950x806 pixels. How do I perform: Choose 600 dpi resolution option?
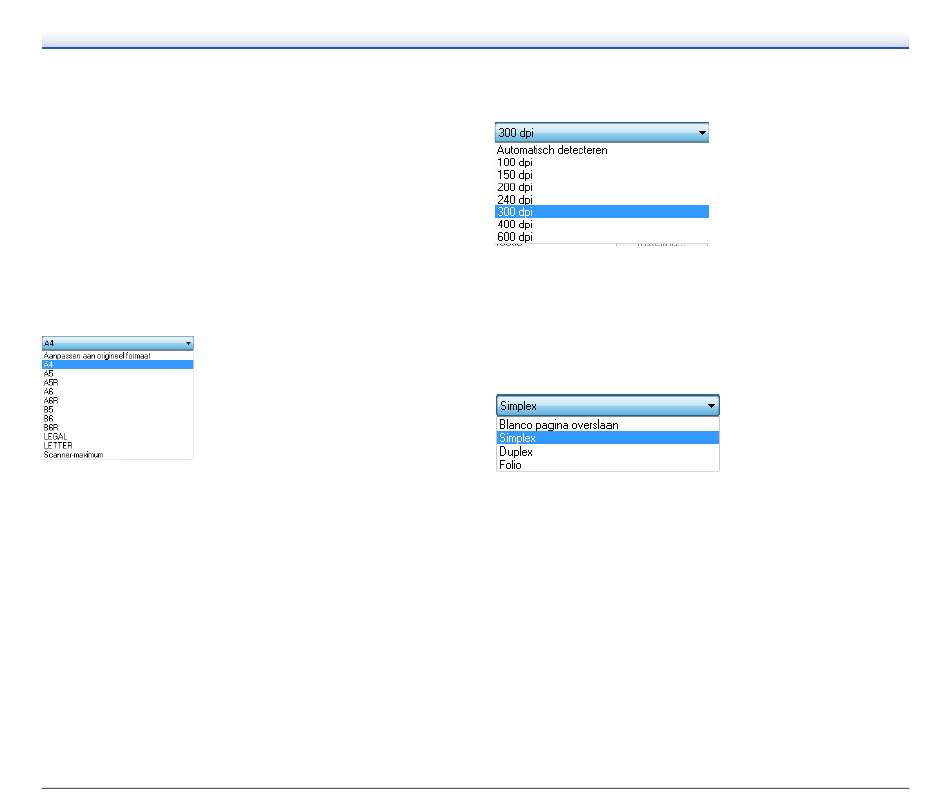coord(514,237)
